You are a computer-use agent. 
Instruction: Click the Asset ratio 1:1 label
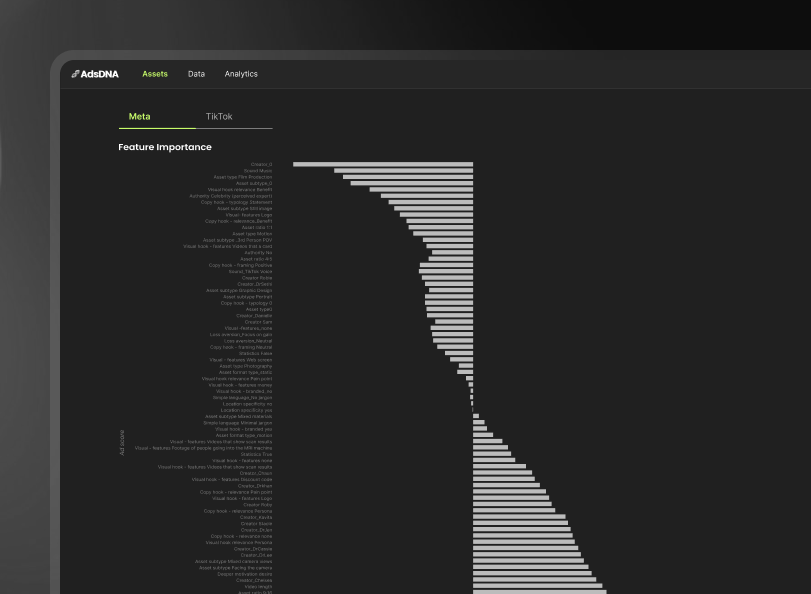tap(257, 228)
